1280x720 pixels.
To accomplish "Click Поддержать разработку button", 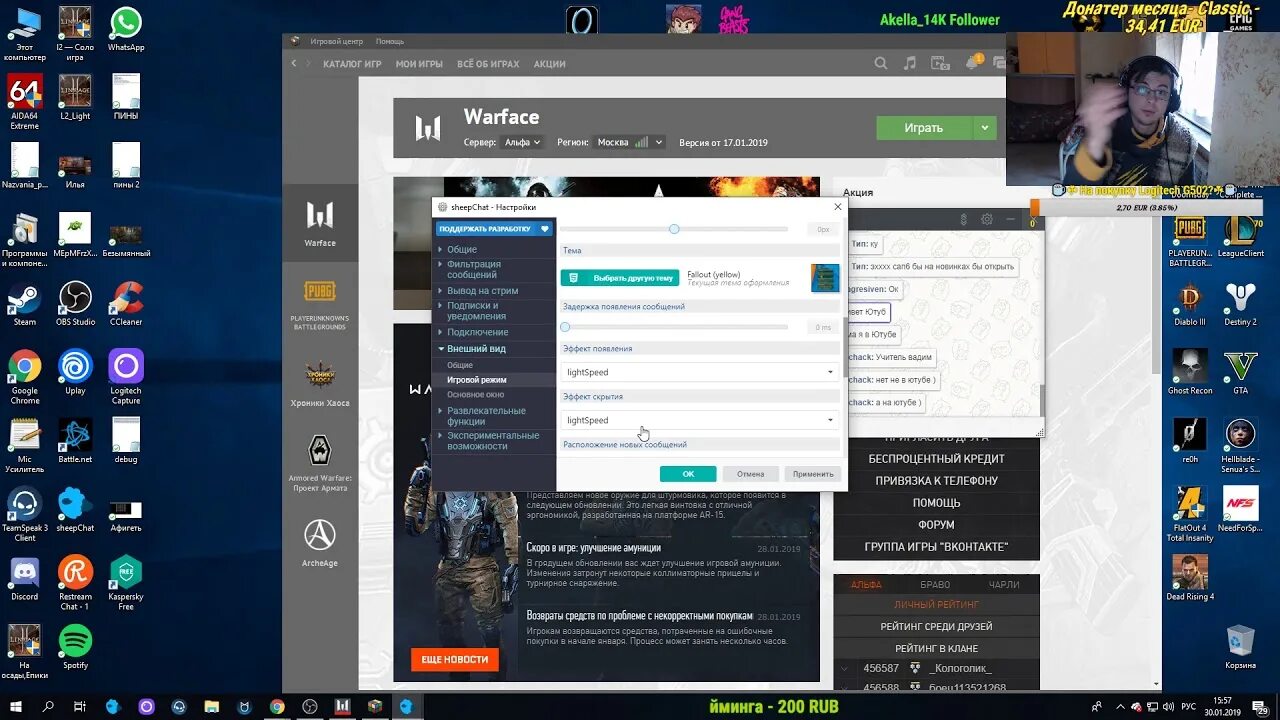I will tap(494, 229).
